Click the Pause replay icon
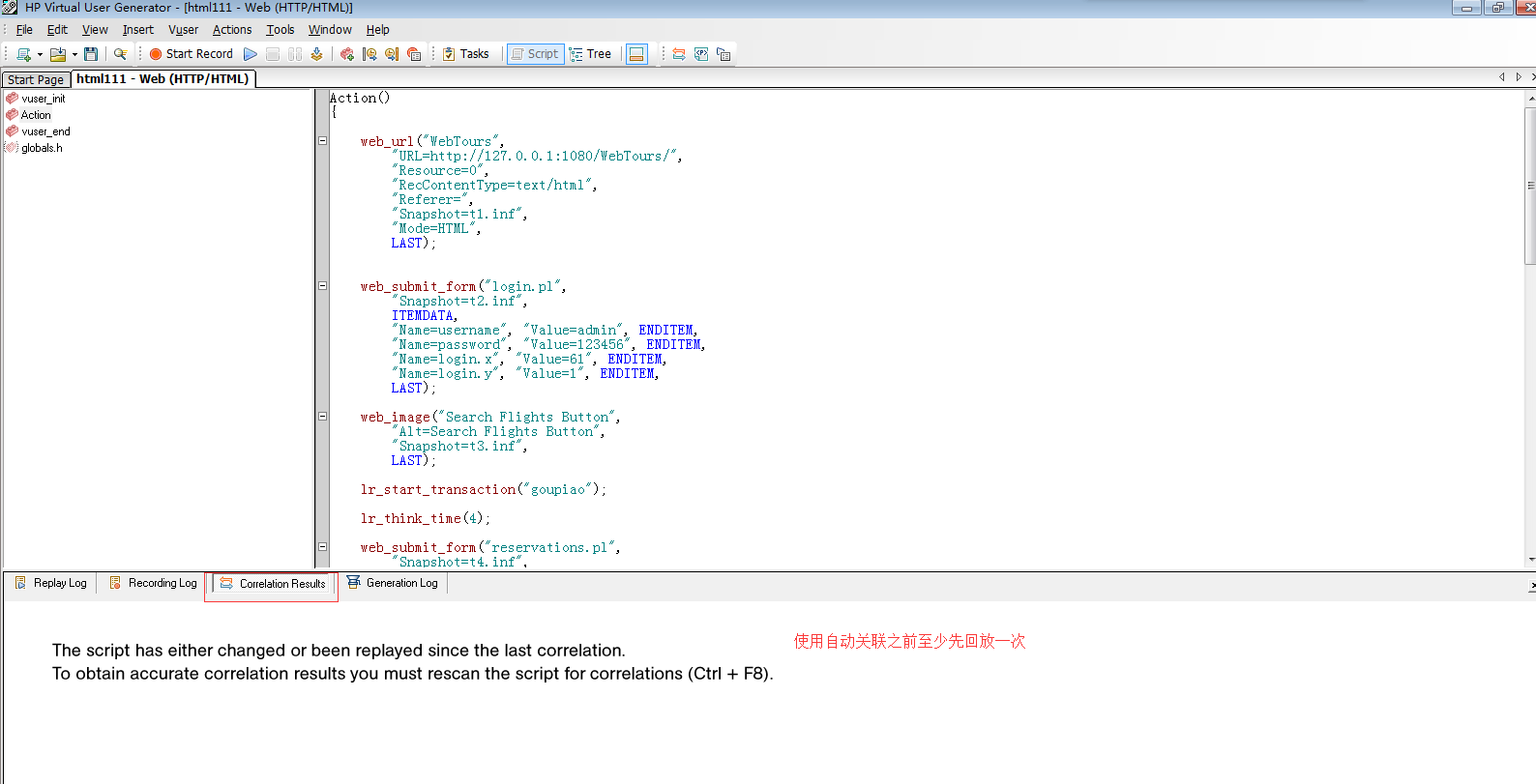The height and width of the screenshot is (784, 1536). point(295,54)
